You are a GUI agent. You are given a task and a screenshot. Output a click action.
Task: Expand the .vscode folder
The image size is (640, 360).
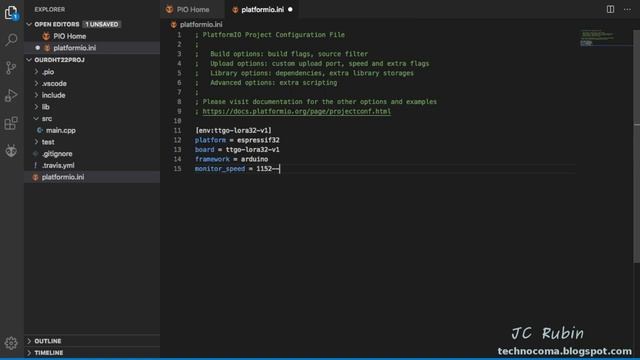pos(36,83)
